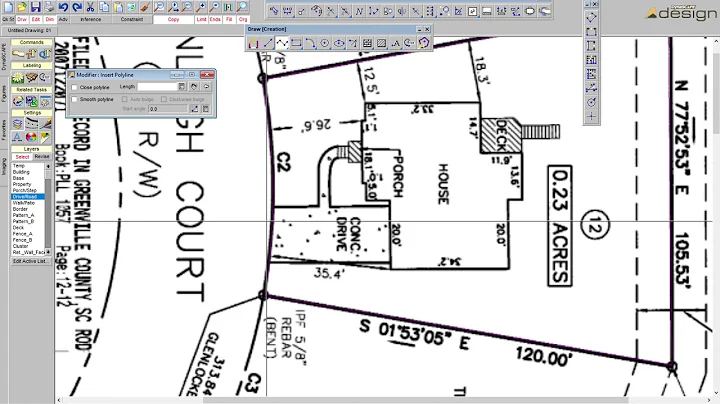Screen dimensions: 720x404
Task: Open the Favorites side tab
Action: point(4,130)
